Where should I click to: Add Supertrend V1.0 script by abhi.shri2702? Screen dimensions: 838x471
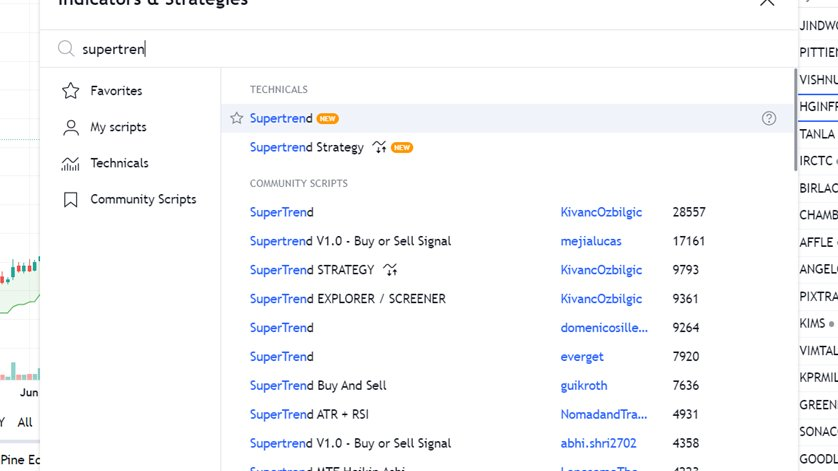click(351, 443)
